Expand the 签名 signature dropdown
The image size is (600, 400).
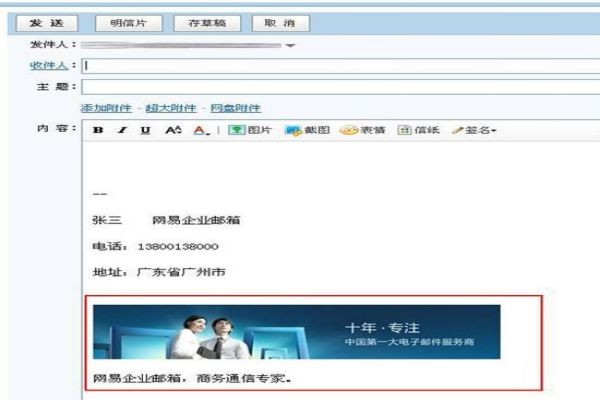tap(475, 131)
